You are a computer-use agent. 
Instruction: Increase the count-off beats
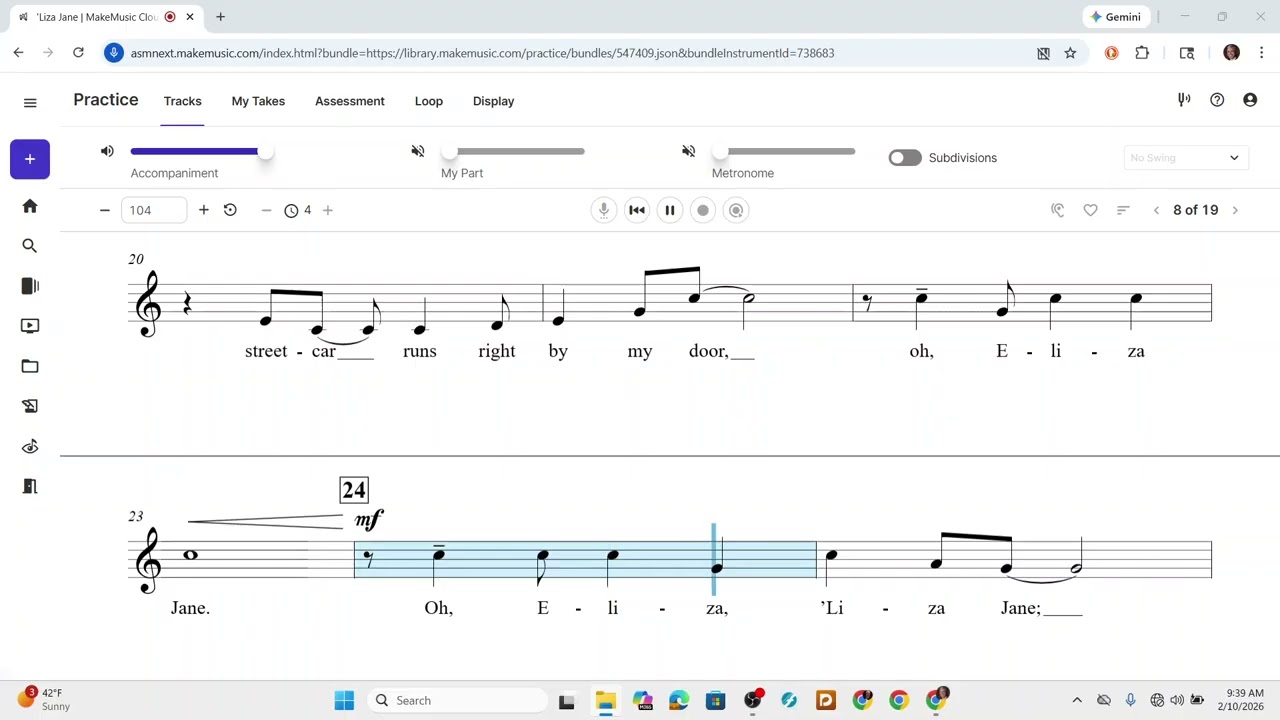(x=328, y=210)
